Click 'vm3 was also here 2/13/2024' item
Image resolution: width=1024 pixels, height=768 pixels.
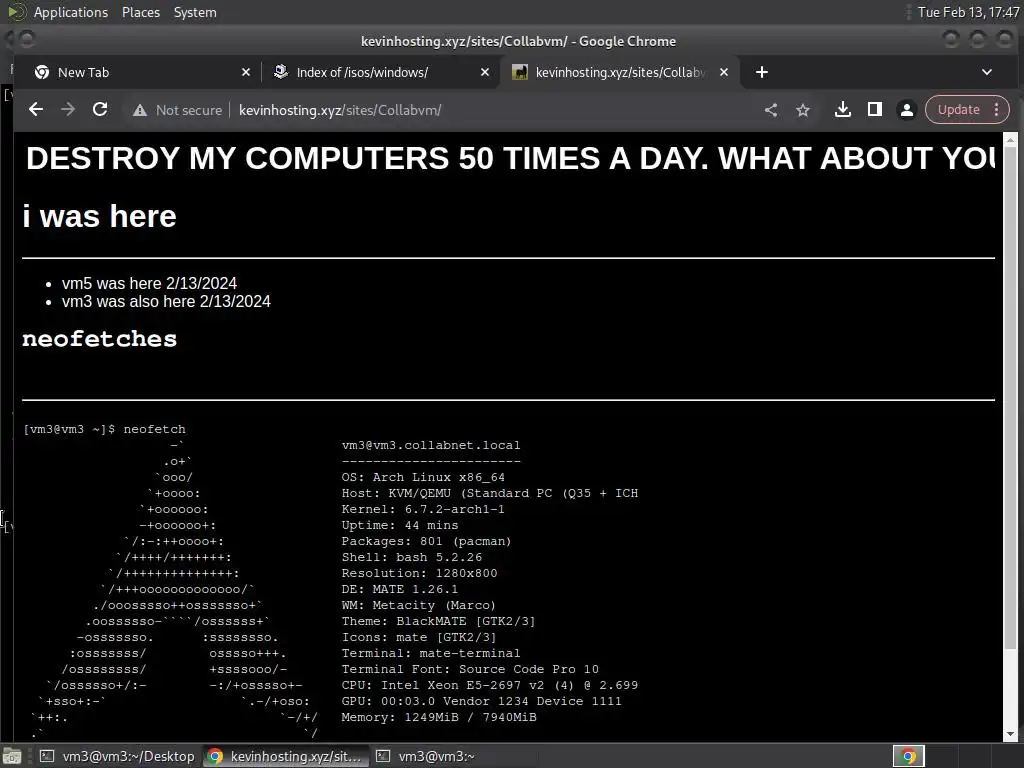pos(166,301)
